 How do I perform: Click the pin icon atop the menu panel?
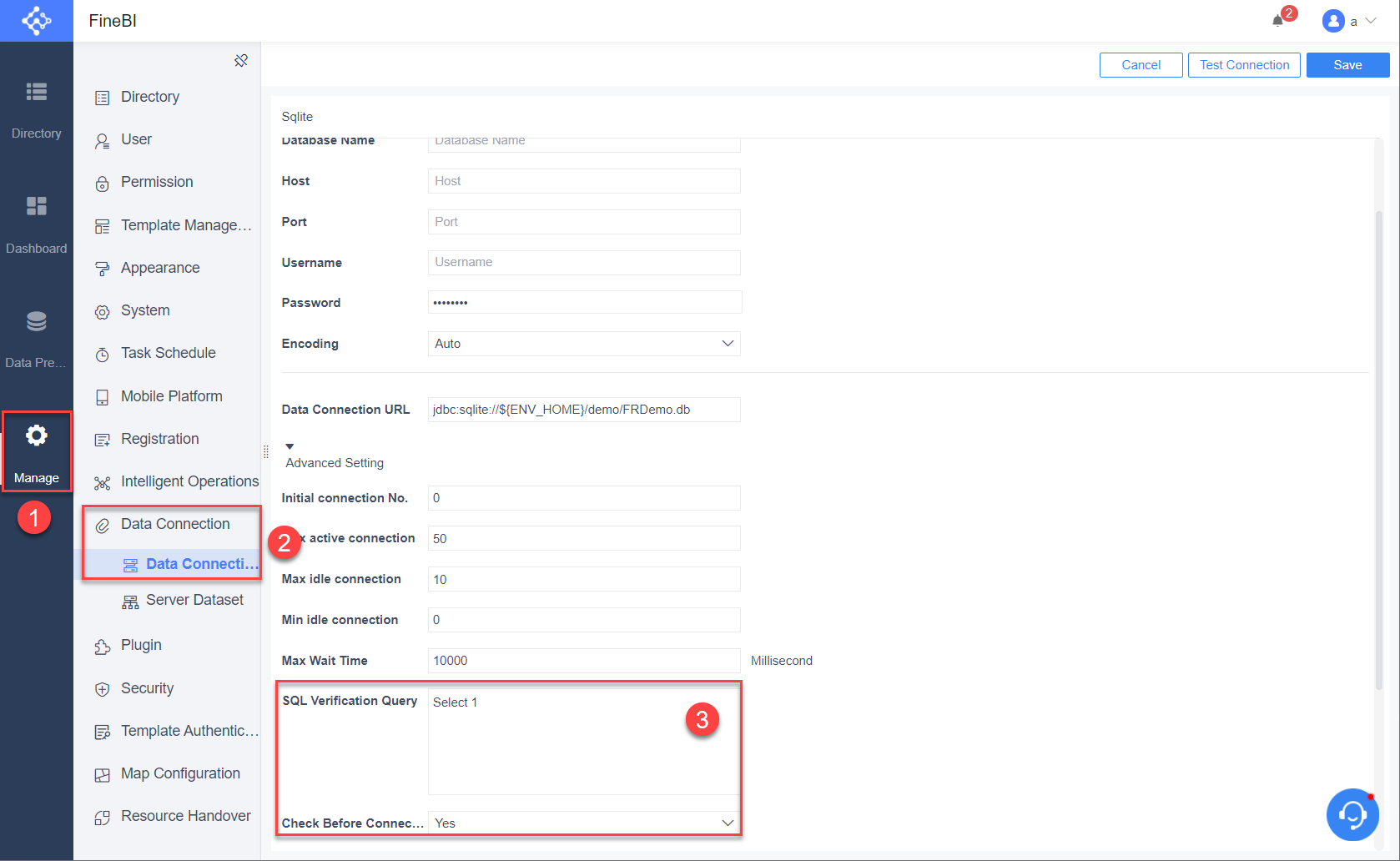click(241, 60)
